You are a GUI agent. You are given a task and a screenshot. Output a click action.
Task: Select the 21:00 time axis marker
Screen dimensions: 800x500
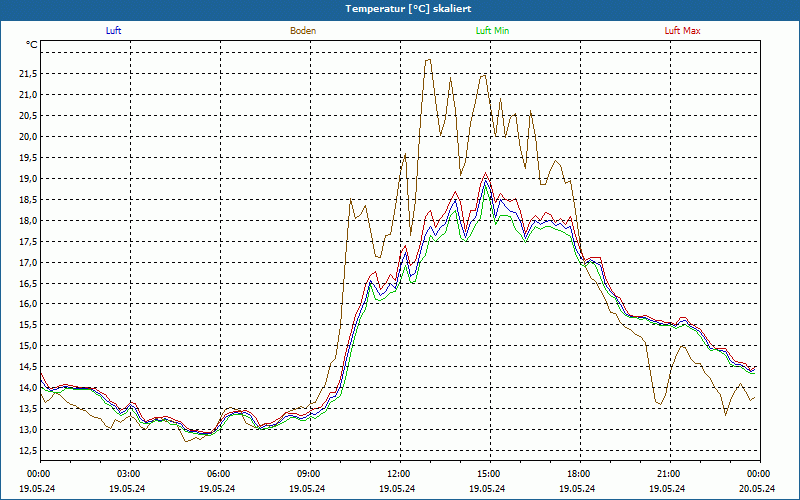(669, 474)
